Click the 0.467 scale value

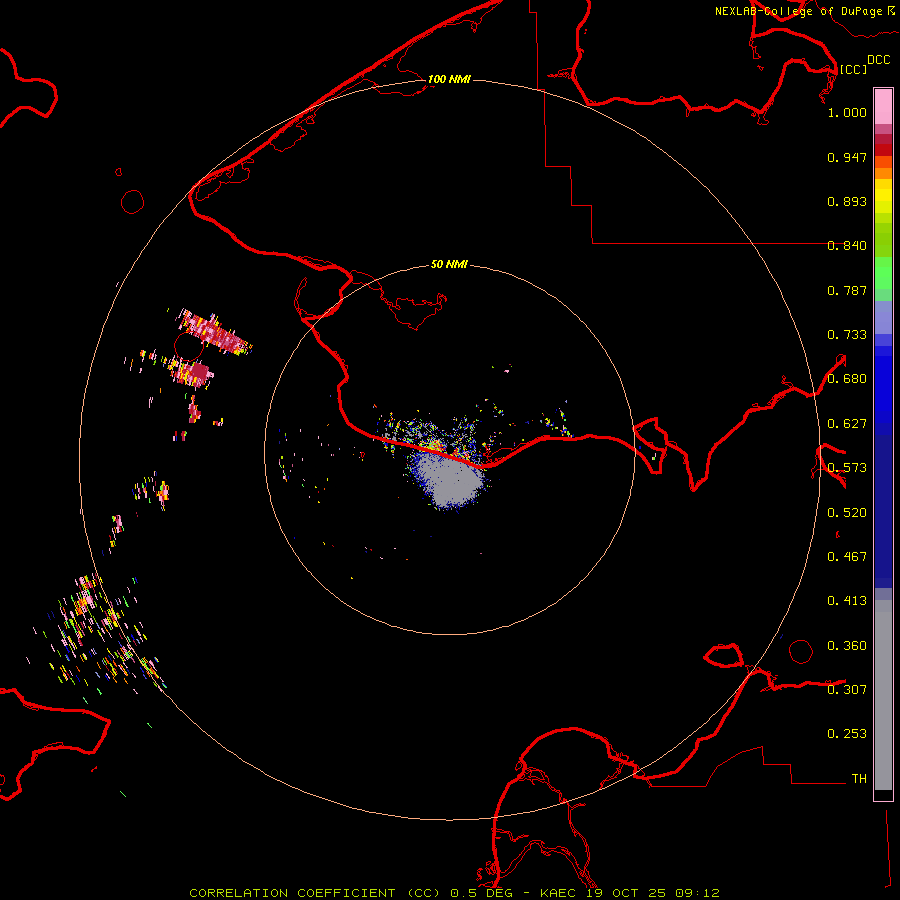coord(847,557)
